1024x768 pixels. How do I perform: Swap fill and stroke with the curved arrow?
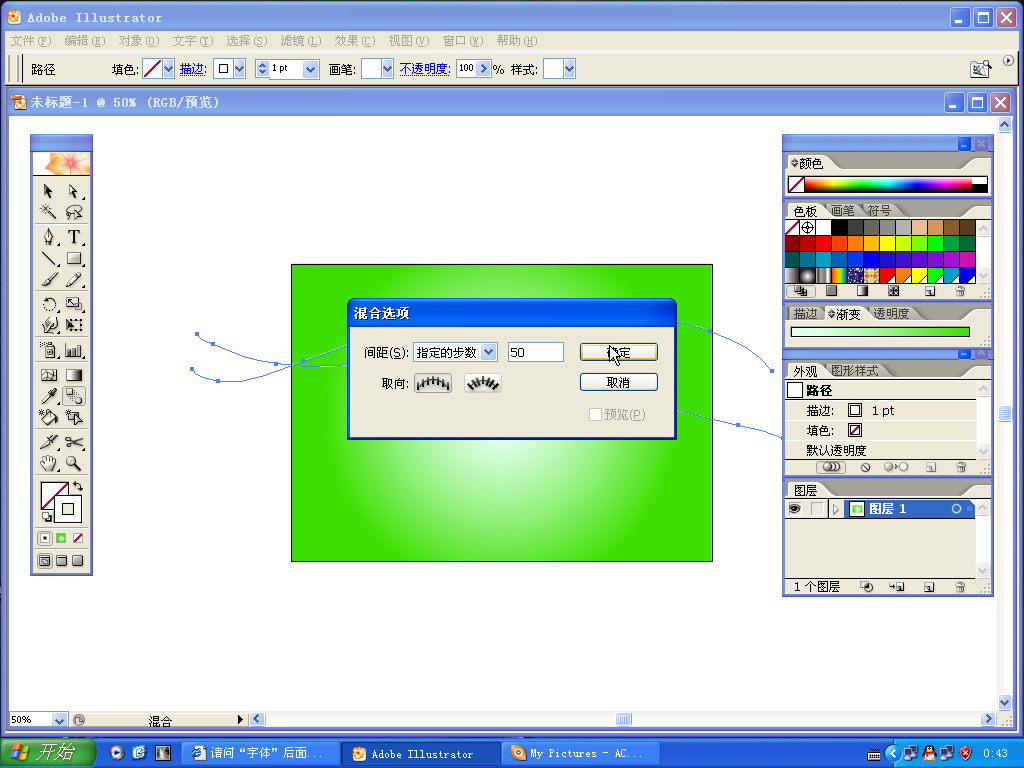click(78, 486)
